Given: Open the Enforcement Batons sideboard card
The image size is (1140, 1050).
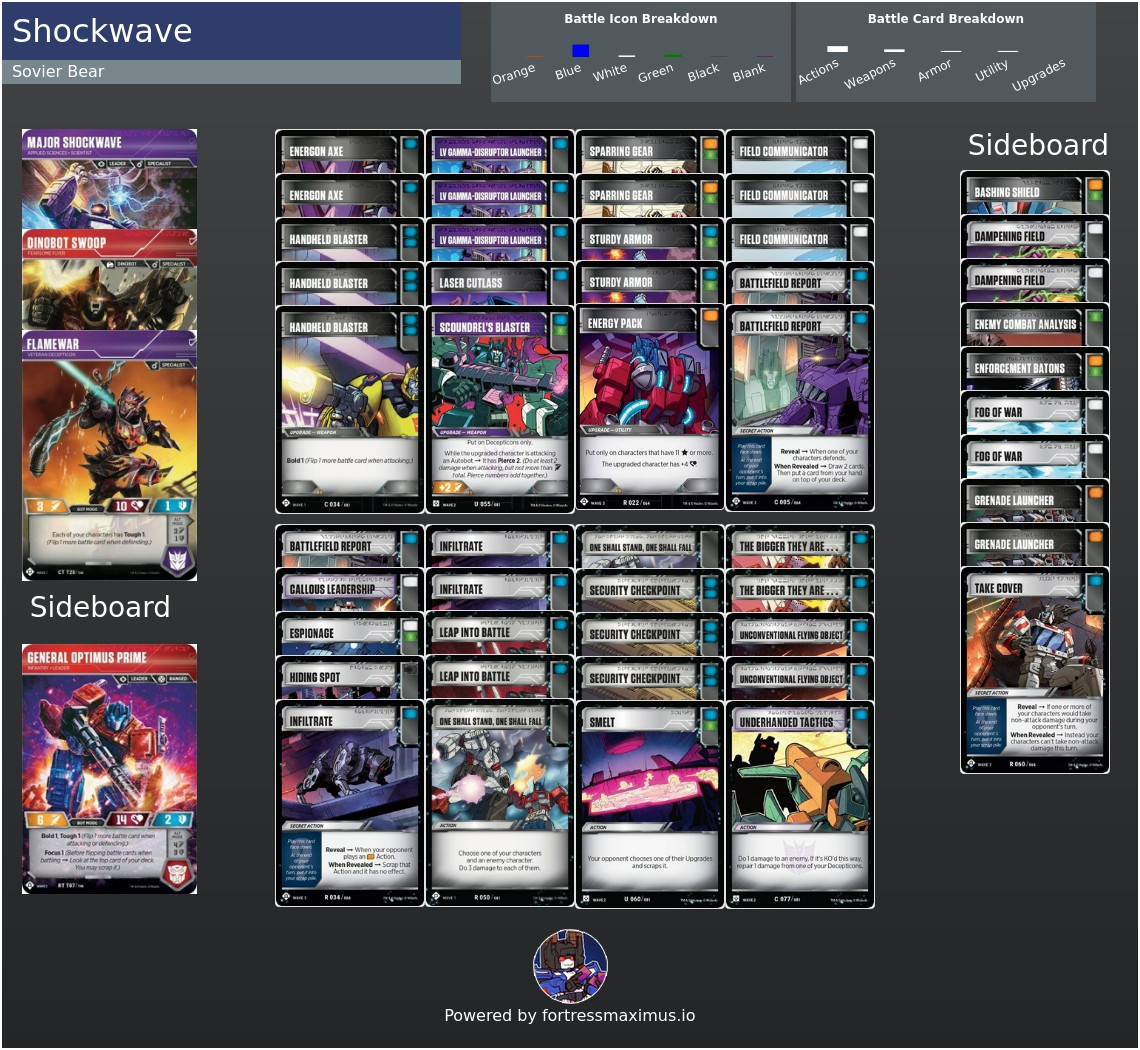Looking at the screenshot, I should (1035, 369).
